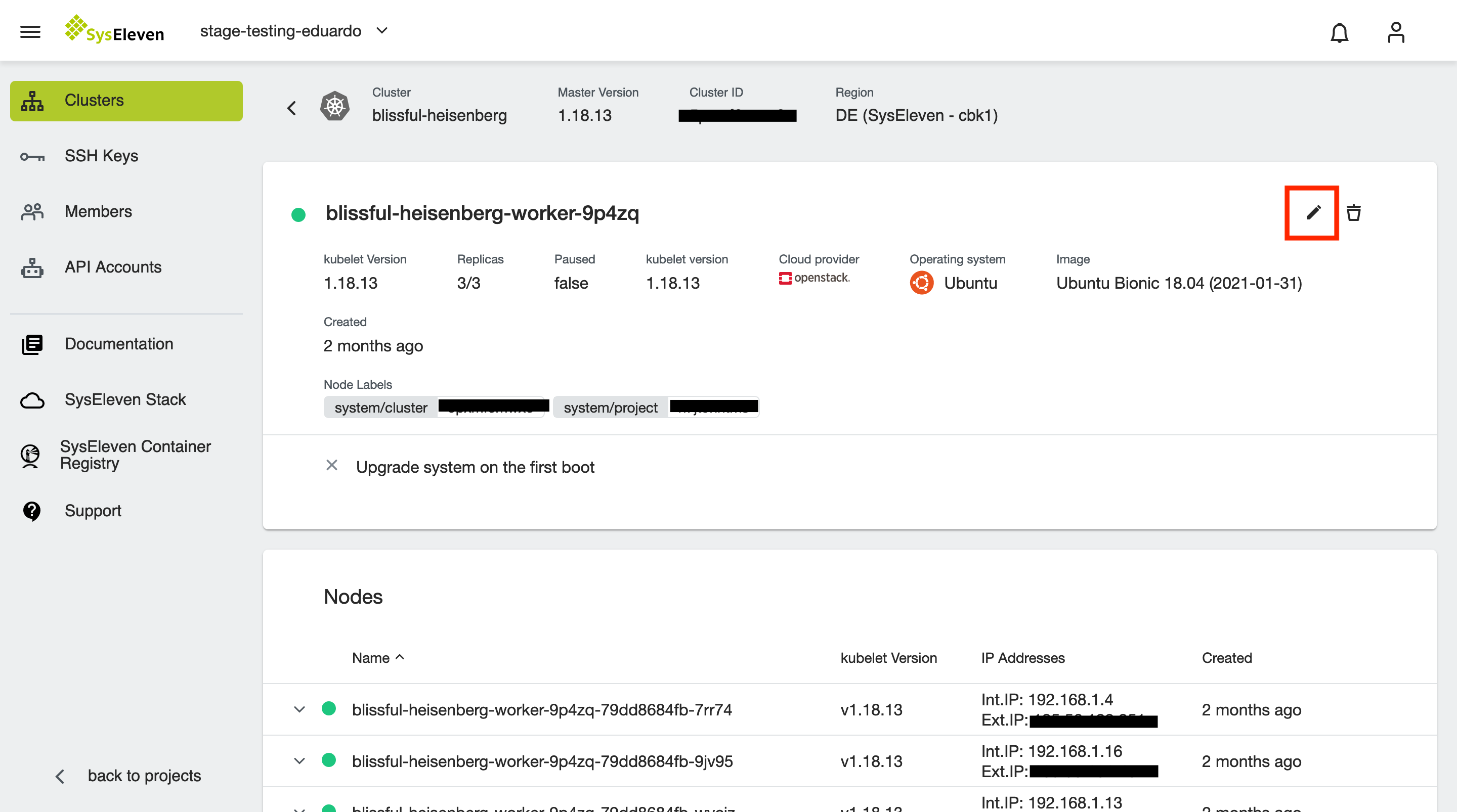Click the Nodes section heading
The image size is (1457, 812).
(x=353, y=597)
